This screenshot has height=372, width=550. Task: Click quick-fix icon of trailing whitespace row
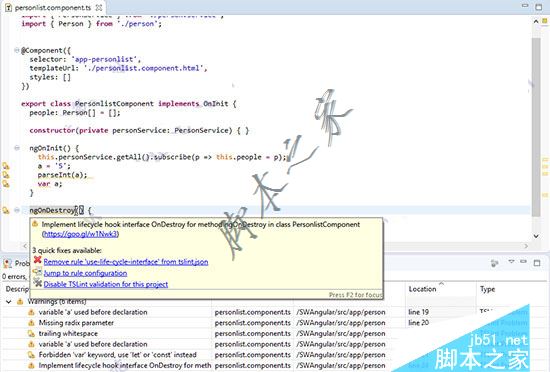tap(31, 333)
